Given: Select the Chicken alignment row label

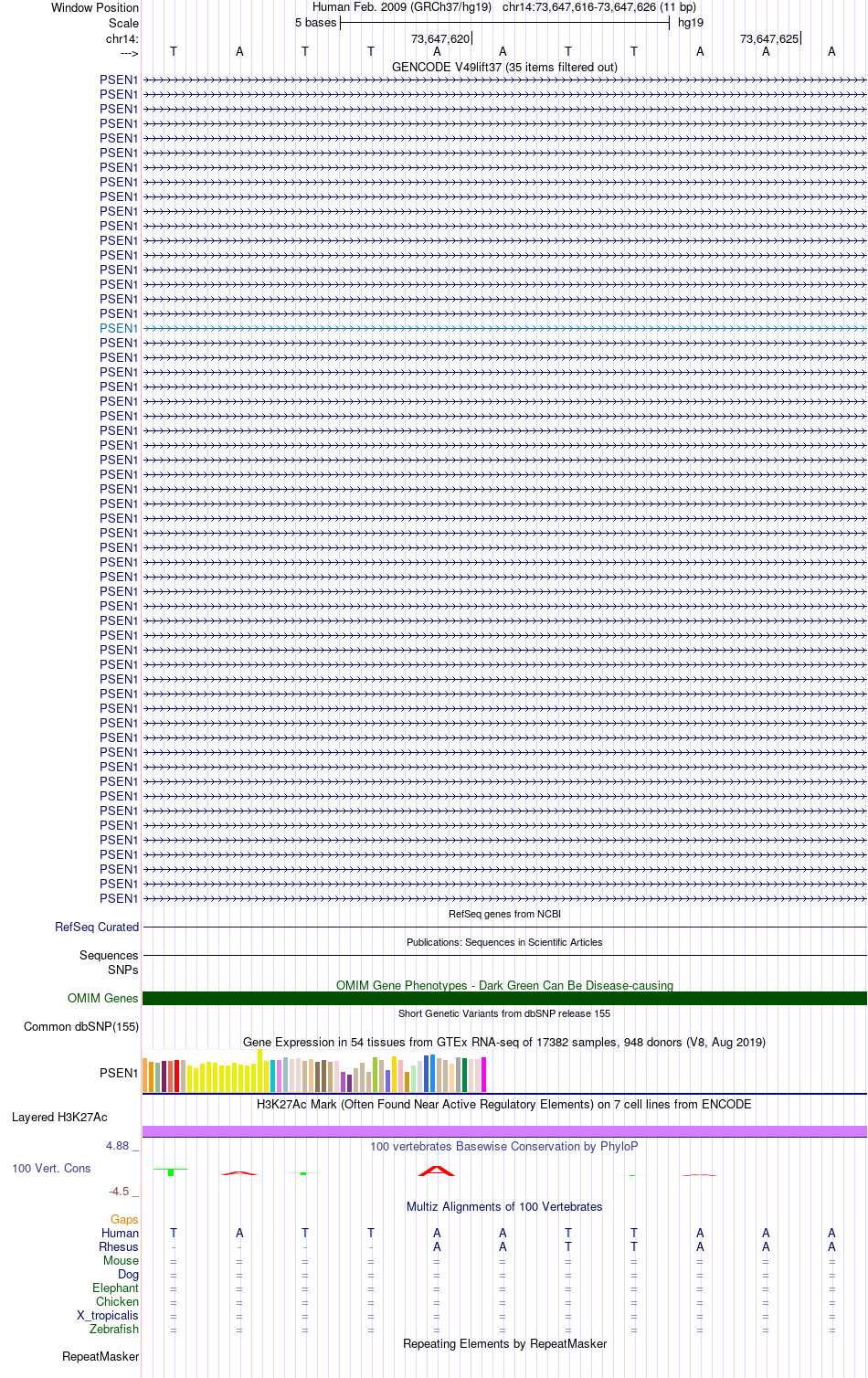Looking at the screenshot, I should (117, 1301).
